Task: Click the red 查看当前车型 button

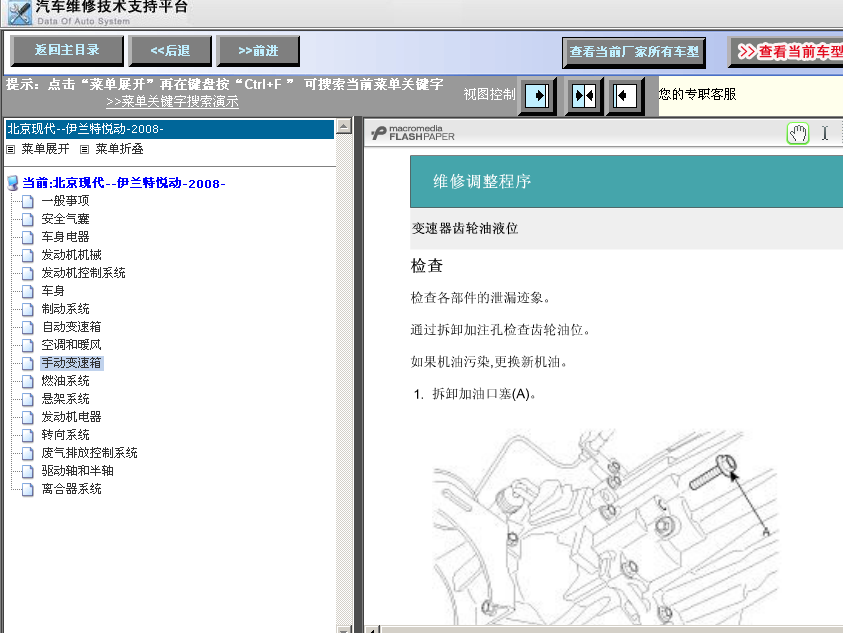Action: (x=786, y=52)
